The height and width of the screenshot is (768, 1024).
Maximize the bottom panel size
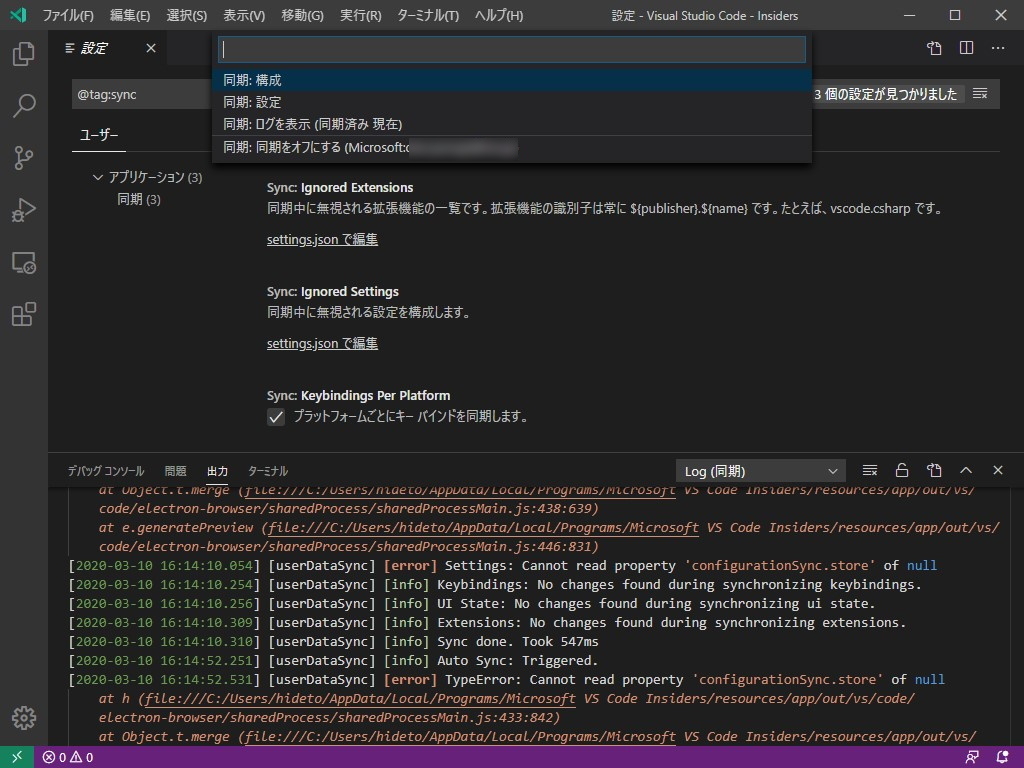coord(966,470)
